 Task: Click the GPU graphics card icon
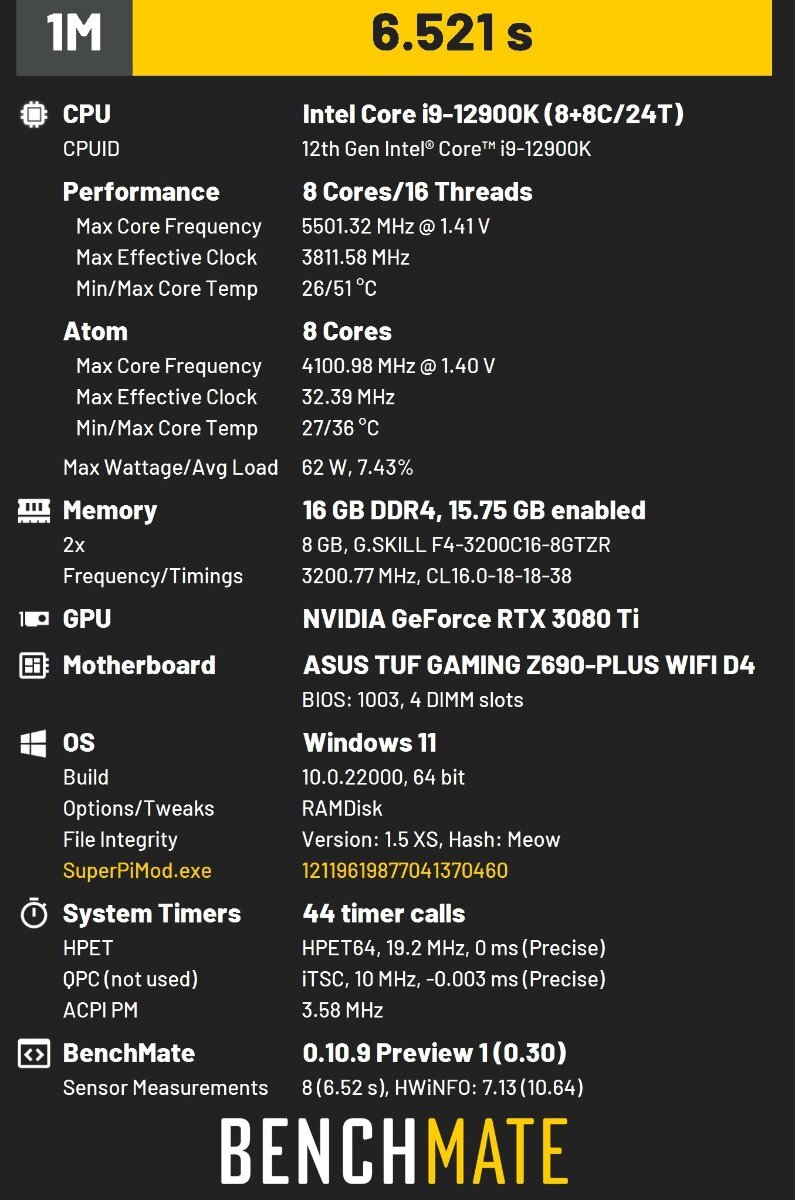pyautogui.click(x=34, y=619)
